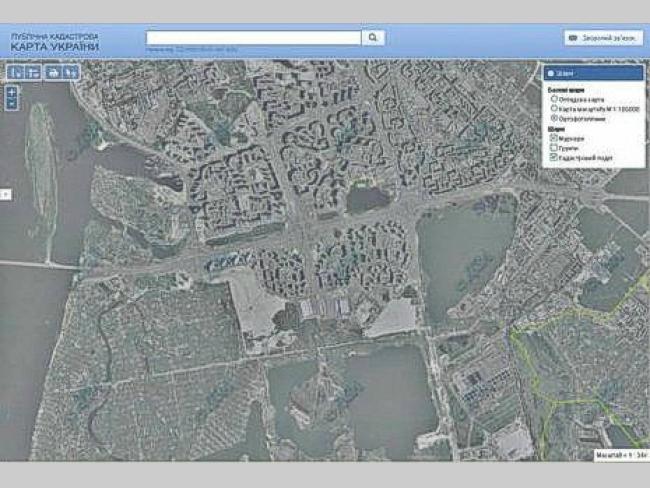Click the print map icon
Viewport: 650px width, 488px height.
53,72
